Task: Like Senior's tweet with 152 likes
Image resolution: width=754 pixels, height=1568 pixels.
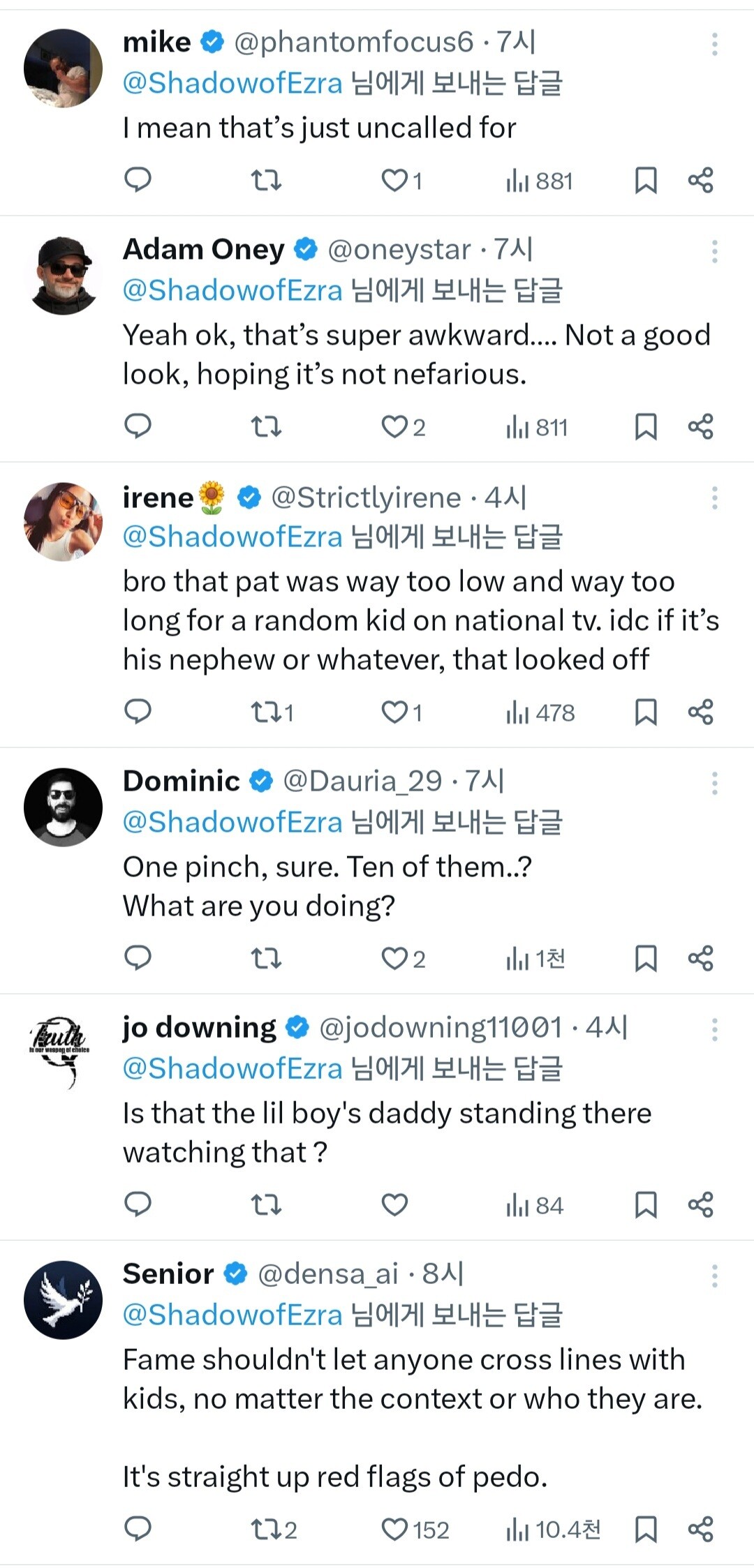Action: (x=394, y=1530)
